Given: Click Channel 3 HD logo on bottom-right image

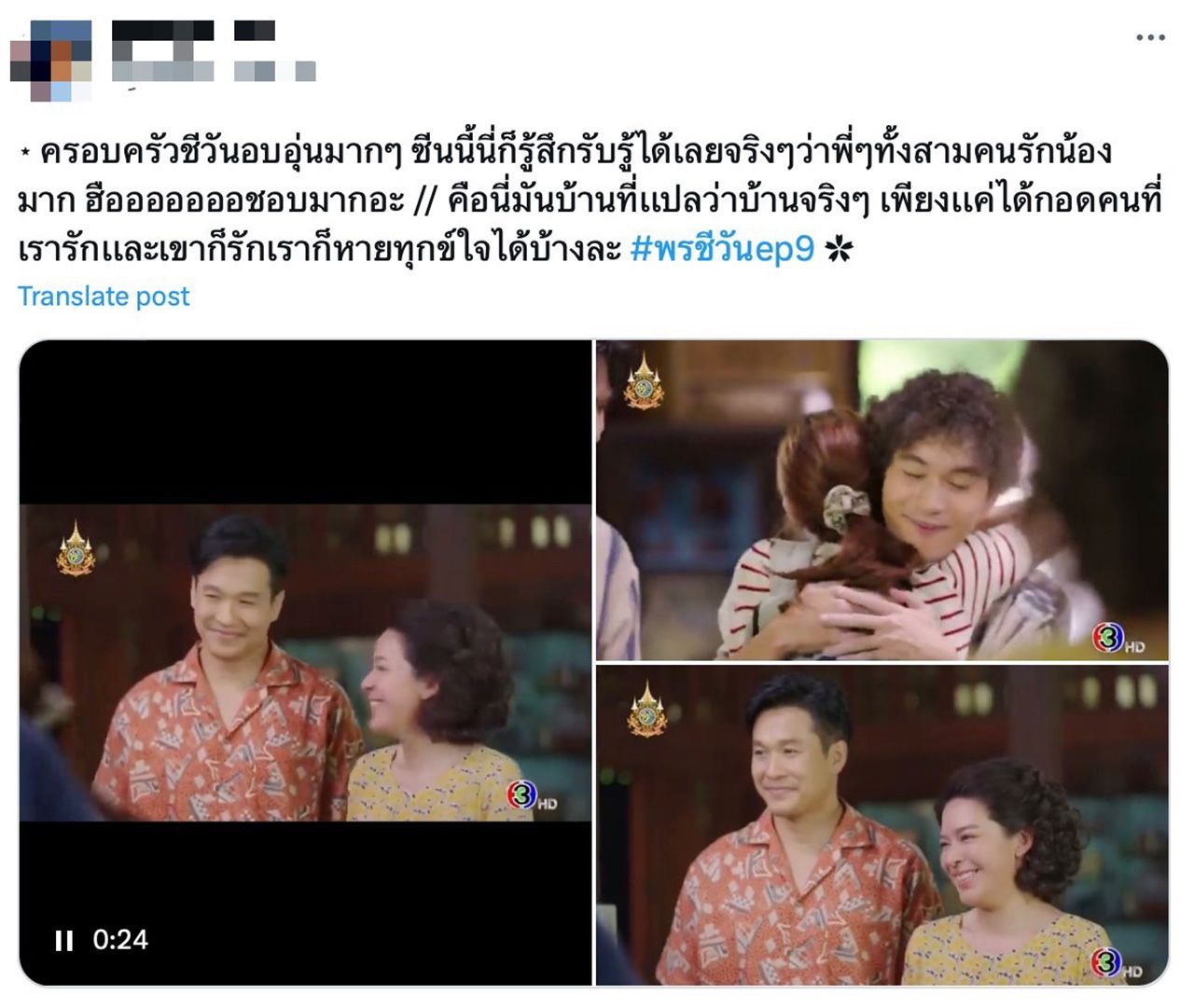Looking at the screenshot, I should point(1117,962).
